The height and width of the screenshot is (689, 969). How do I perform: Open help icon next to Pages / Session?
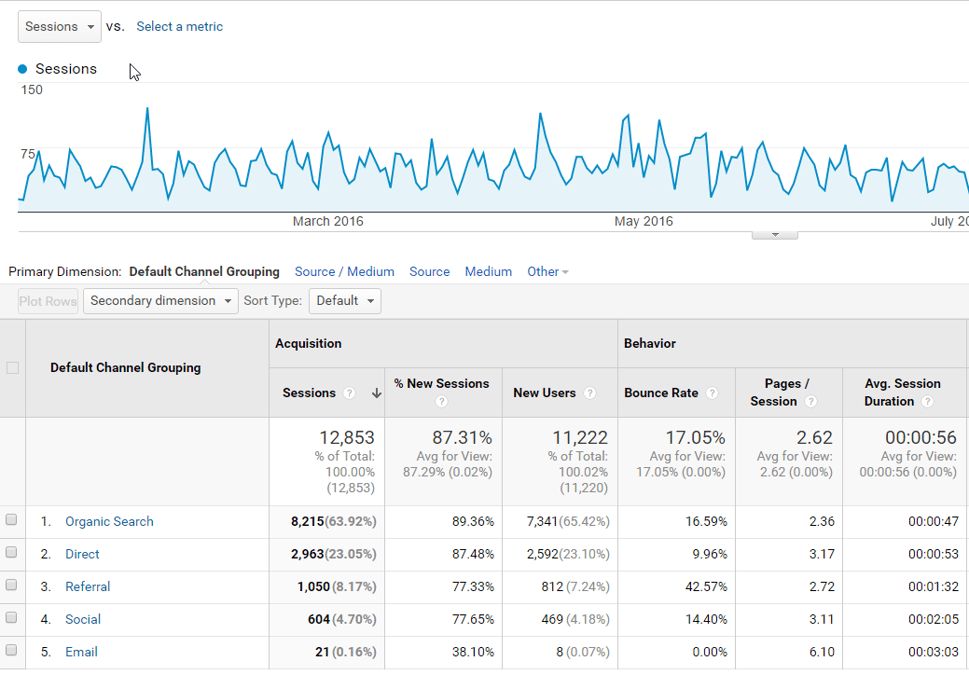pyautogui.click(x=811, y=402)
